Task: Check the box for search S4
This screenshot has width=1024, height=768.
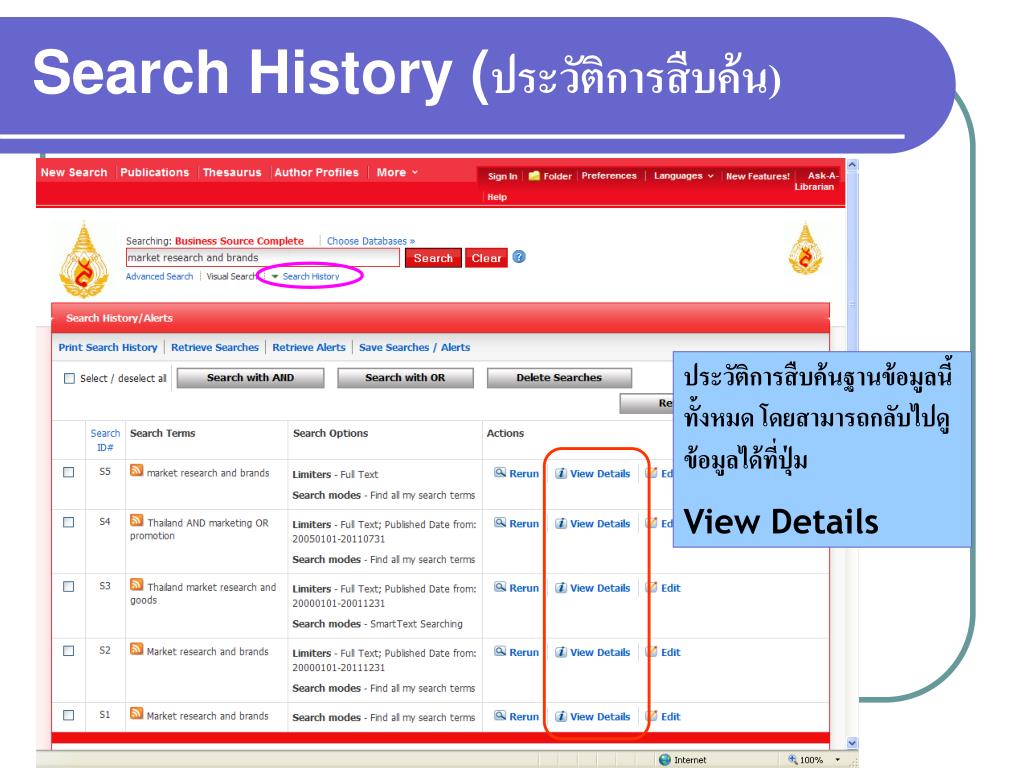Action: point(69,522)
